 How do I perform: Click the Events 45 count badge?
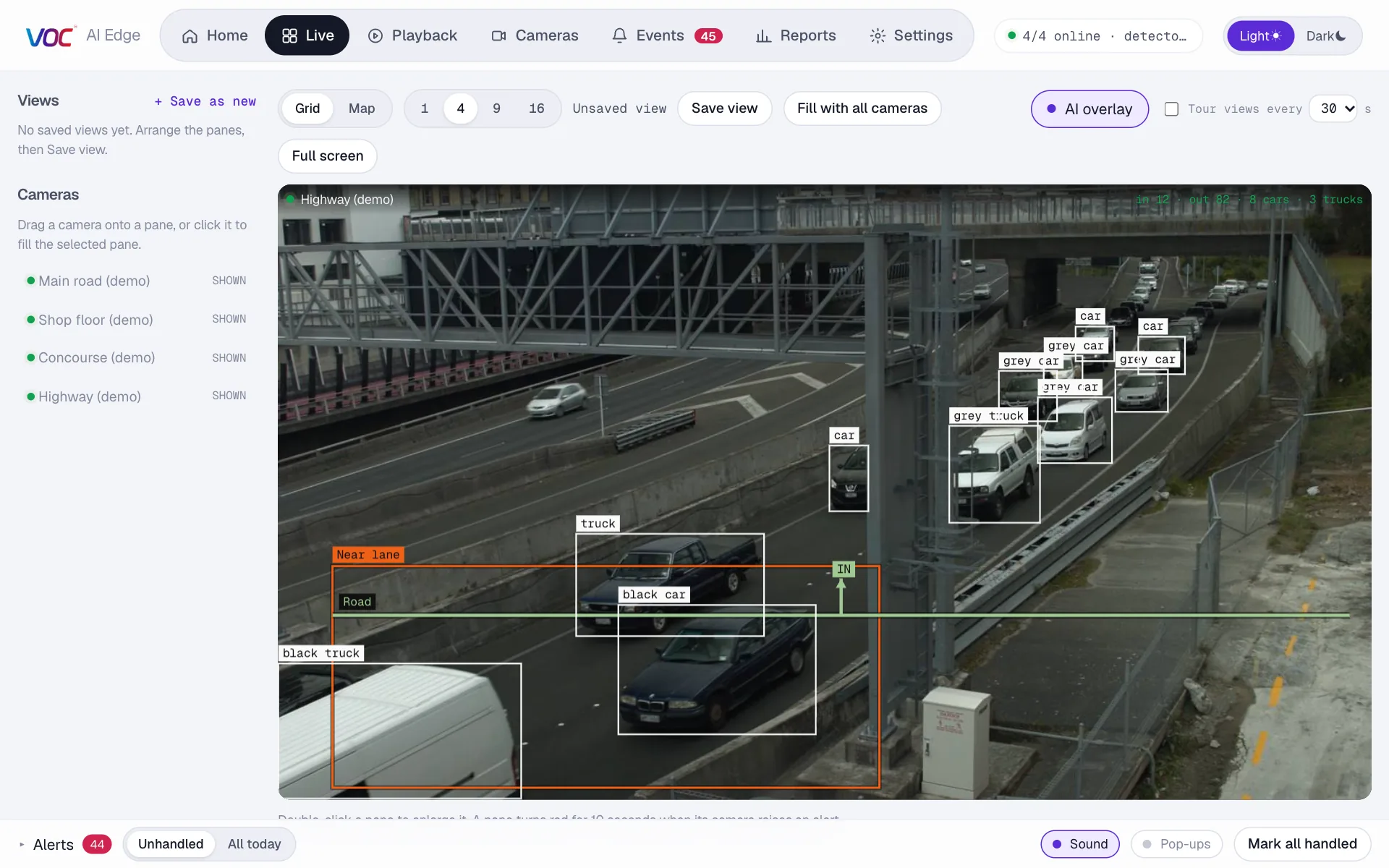point(708,36)
